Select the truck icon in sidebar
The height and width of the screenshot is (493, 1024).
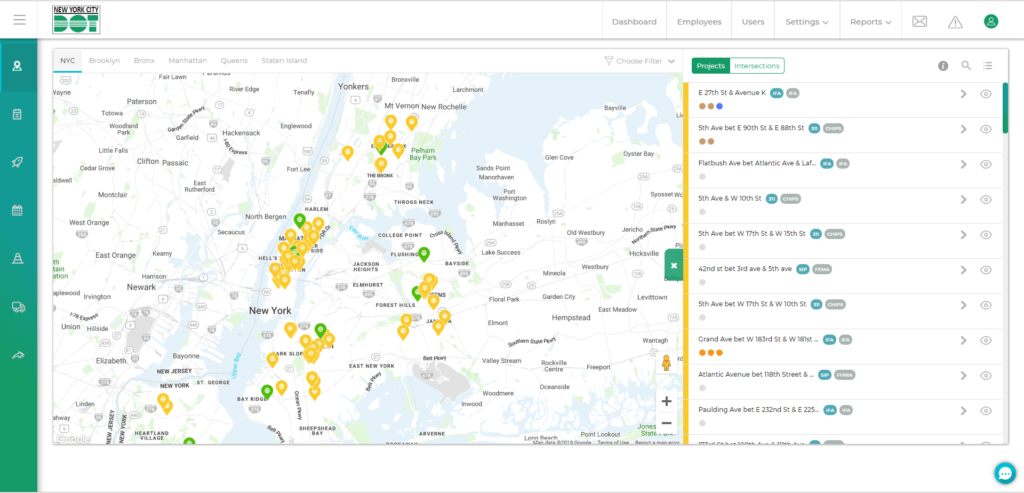(18, 307)
